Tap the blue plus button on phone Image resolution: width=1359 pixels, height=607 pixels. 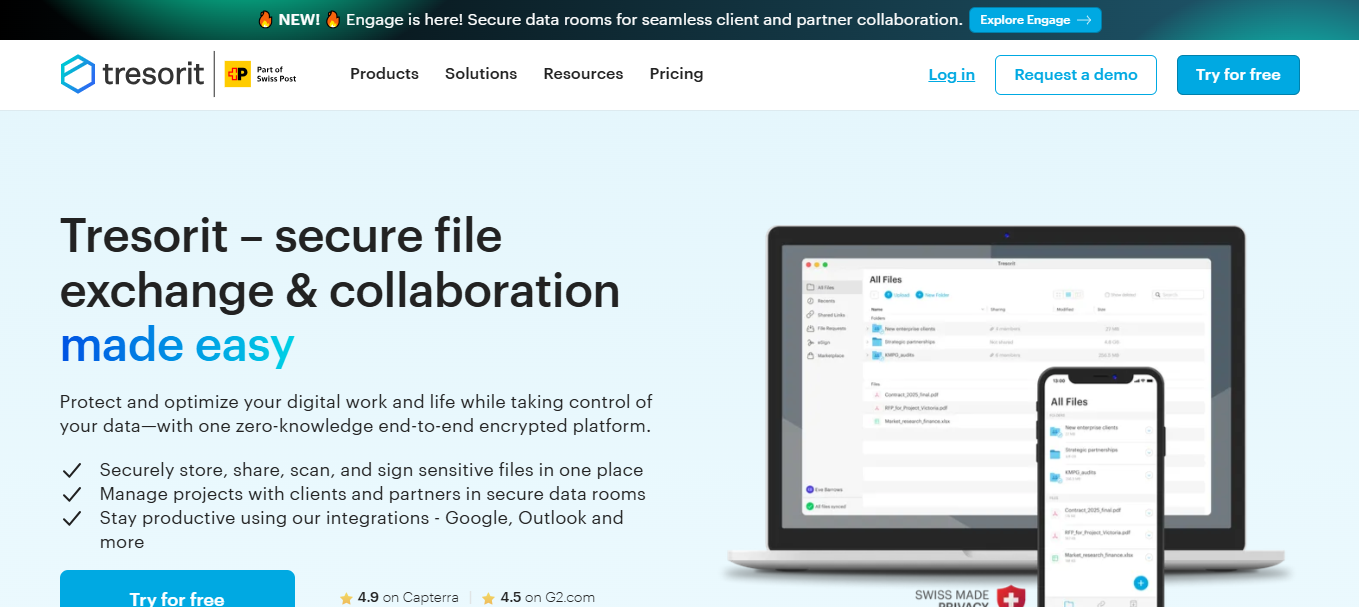pos(1140,583)
